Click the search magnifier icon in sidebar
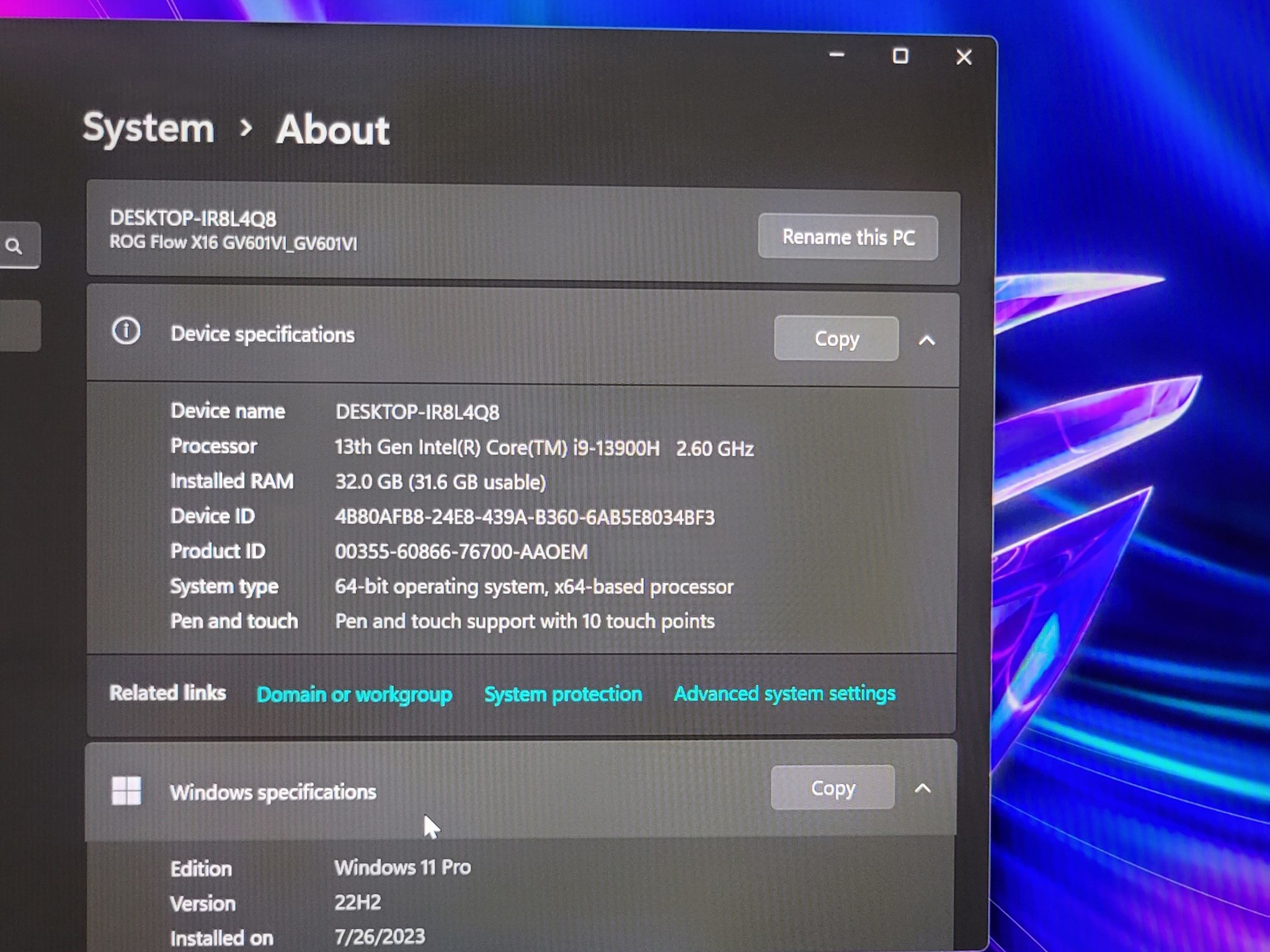Screen dimensions: 1270x952 coord(14,247)
